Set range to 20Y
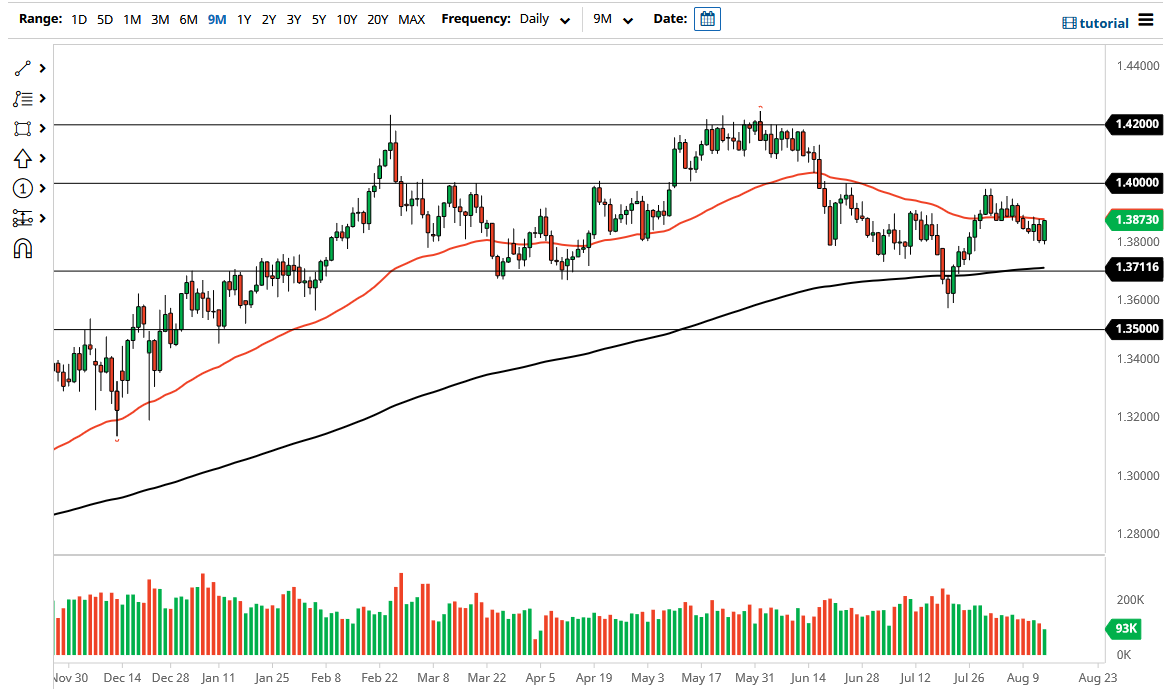The height and width of the screenshot is (691, 1173). click(378, 19)
